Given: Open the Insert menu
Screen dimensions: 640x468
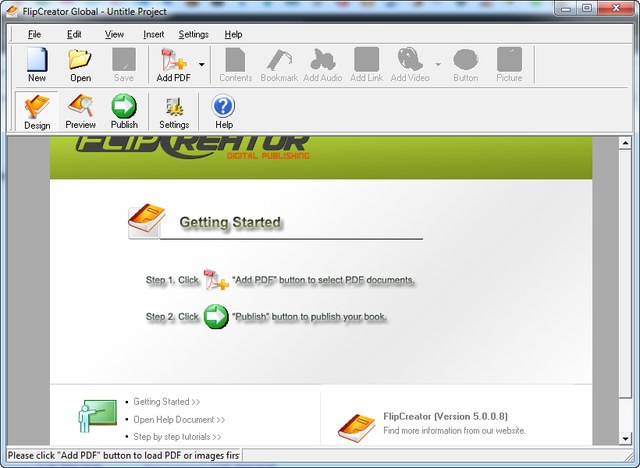Looking at the screenshot, I should click(153, 34).
